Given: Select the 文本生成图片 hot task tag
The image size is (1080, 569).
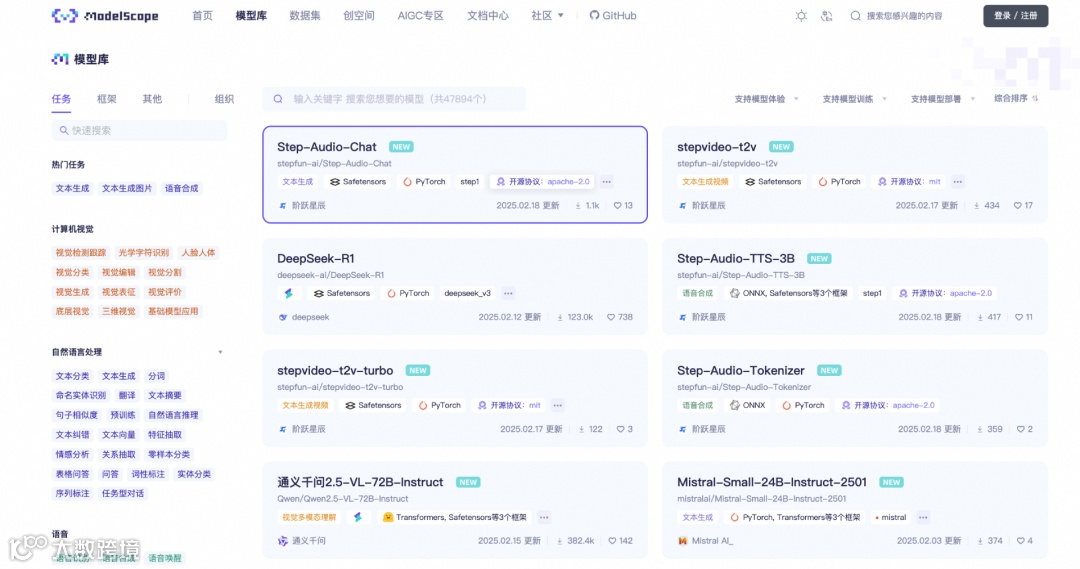Looking at the screenshot, I should pyautogui.click(x=127, y=188).
